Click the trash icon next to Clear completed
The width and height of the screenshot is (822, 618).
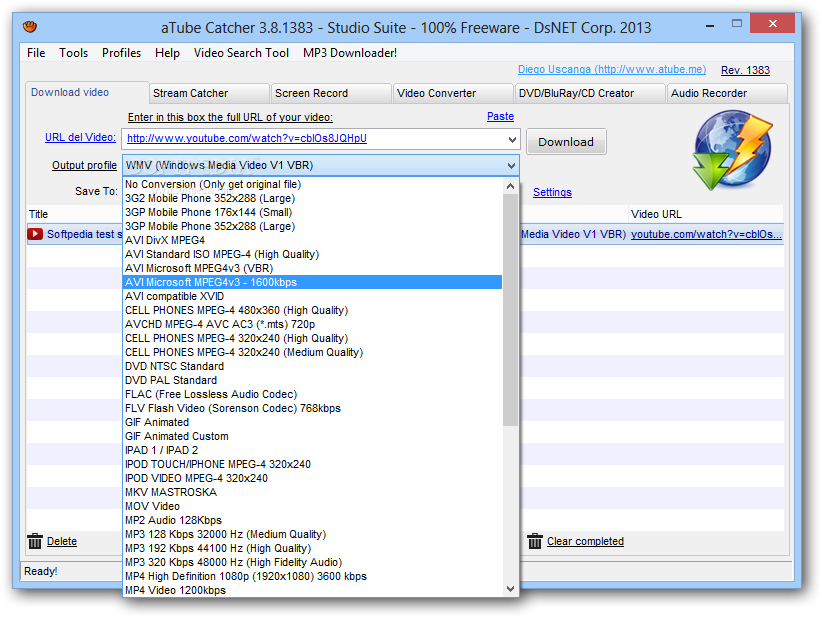[535, 541]
